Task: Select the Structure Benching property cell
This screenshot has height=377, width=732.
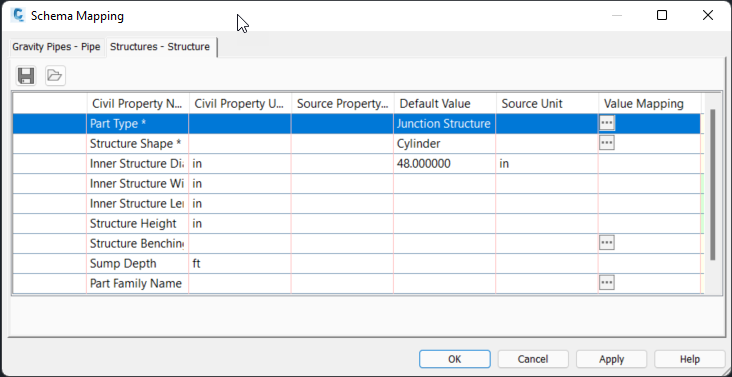Action: [x=138, y=244]
